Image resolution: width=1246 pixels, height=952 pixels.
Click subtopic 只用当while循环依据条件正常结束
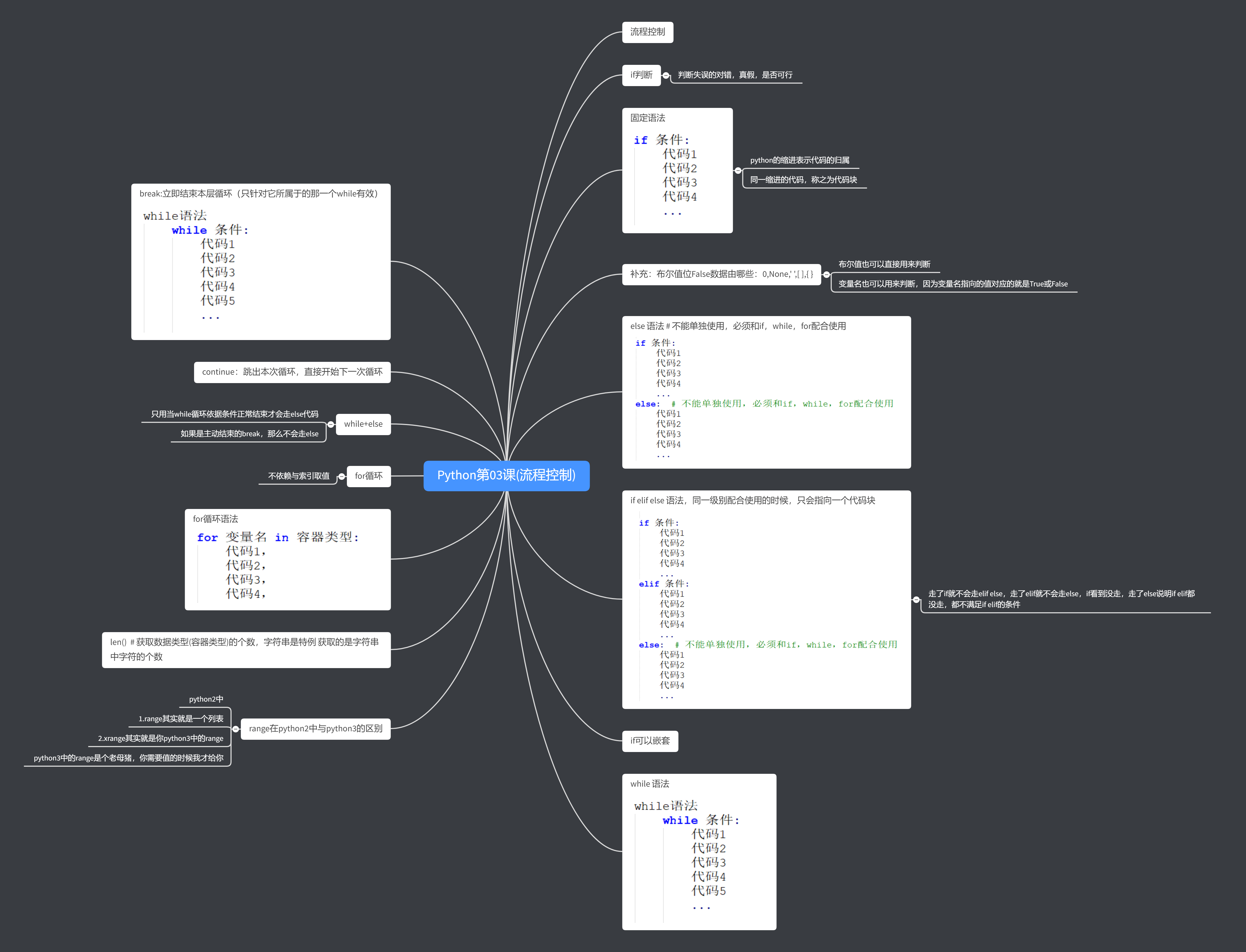[x=235, y=415]
